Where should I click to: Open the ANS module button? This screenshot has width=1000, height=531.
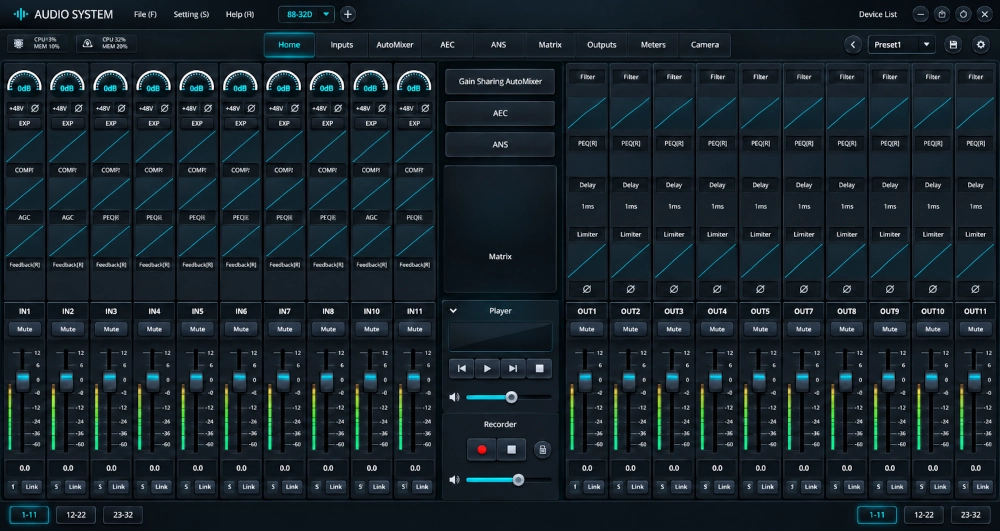pos(500,144)
